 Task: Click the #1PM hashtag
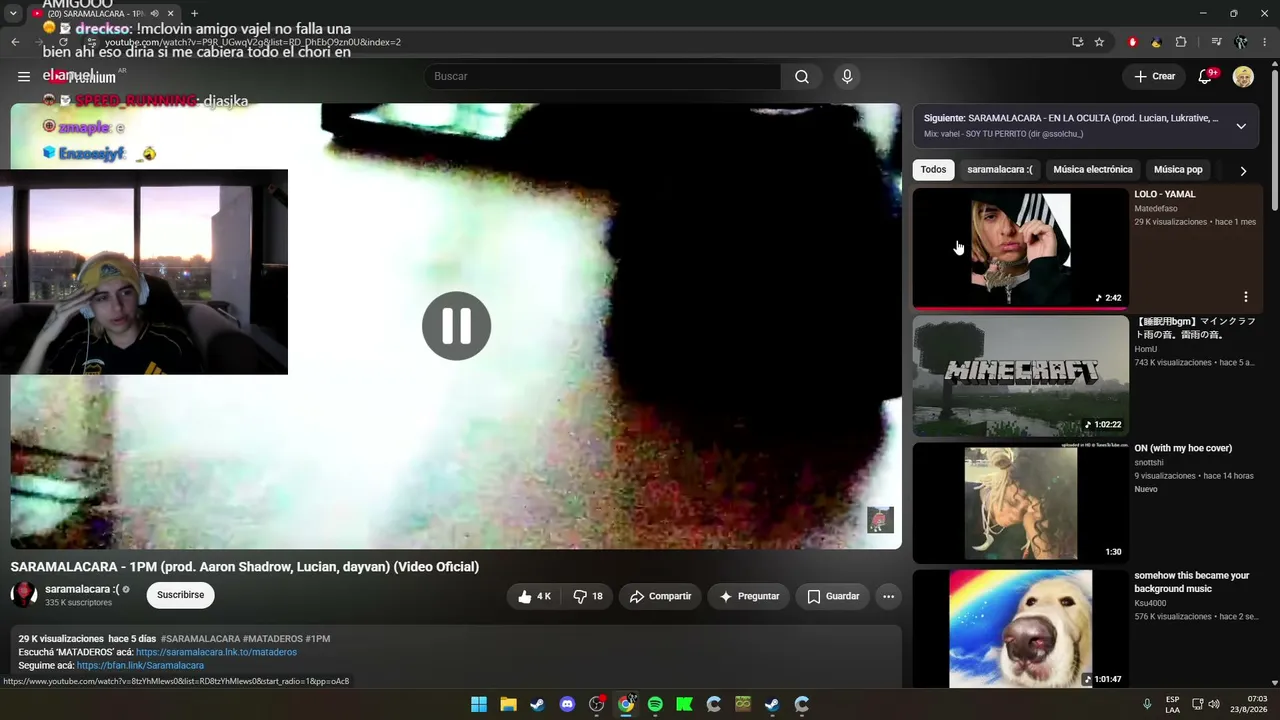(317, 639)
